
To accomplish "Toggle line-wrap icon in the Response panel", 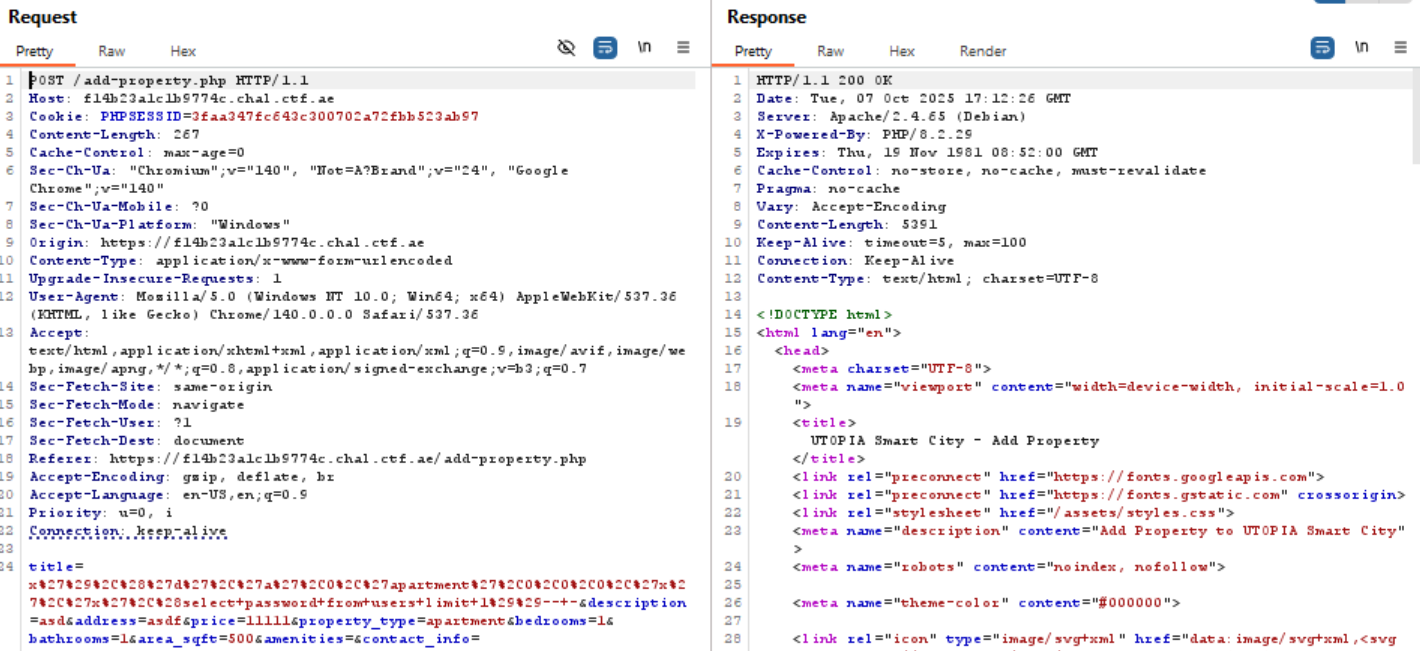I will 1323,47.
